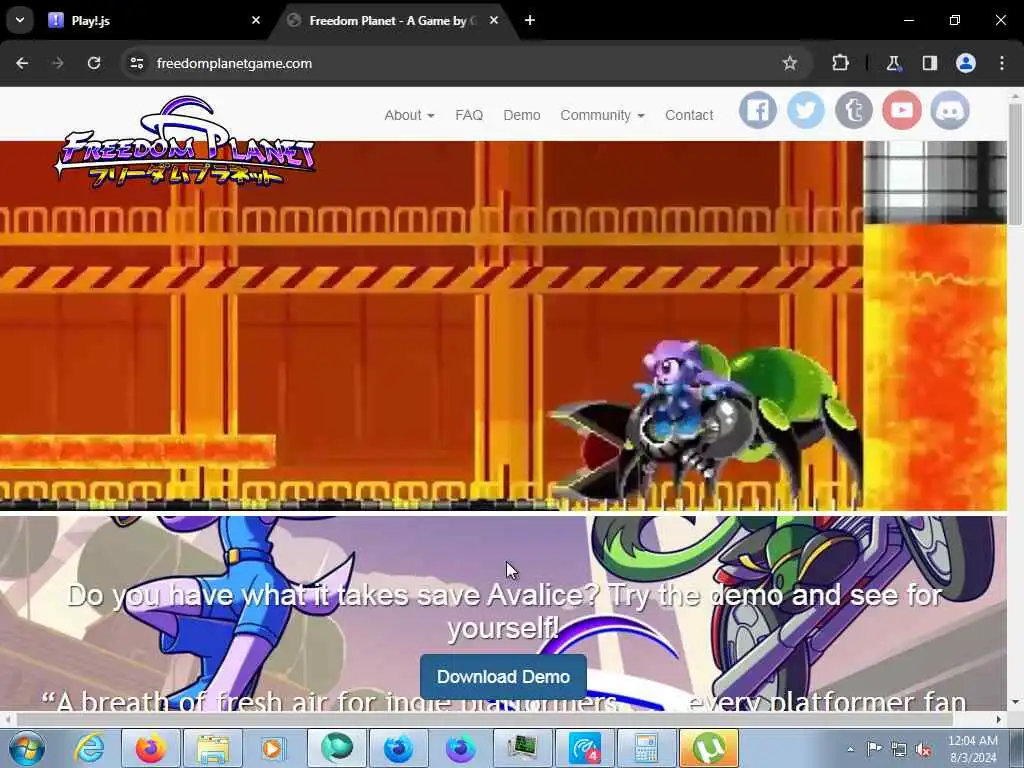Open Windows Explorer folder from taskbar

point(213,748)
